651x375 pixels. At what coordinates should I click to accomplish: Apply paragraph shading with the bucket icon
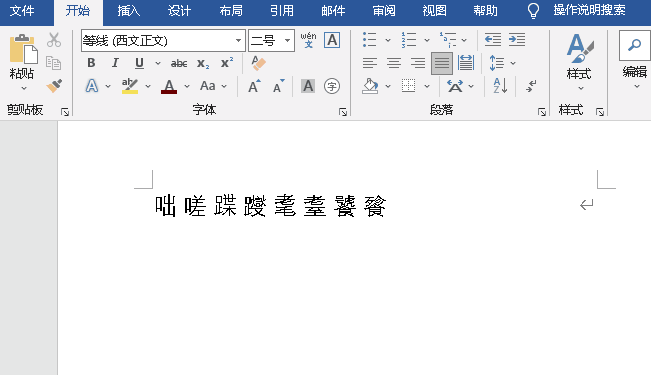click(x=370, y=86)
